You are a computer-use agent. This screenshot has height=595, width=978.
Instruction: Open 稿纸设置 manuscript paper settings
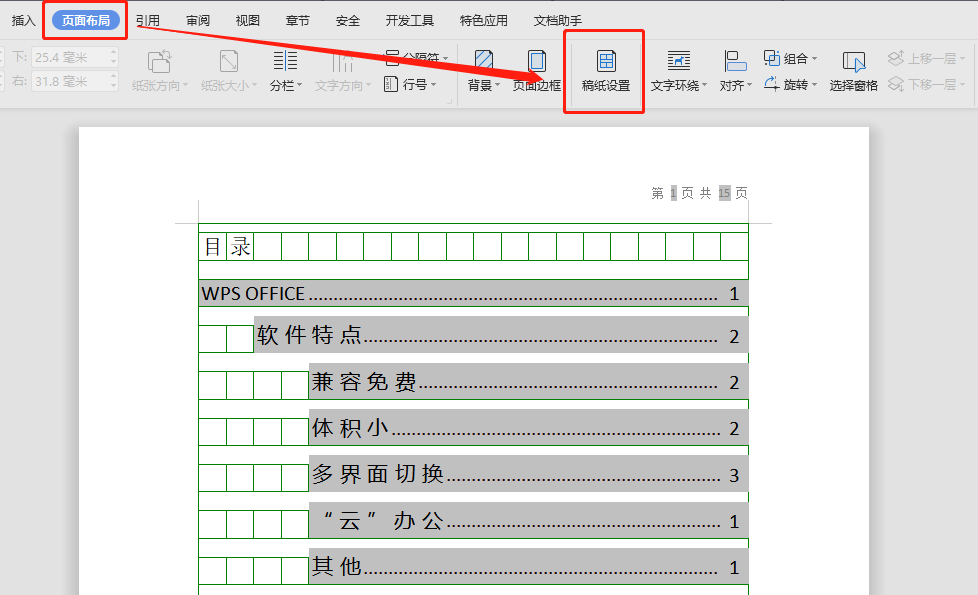(606, 71)
